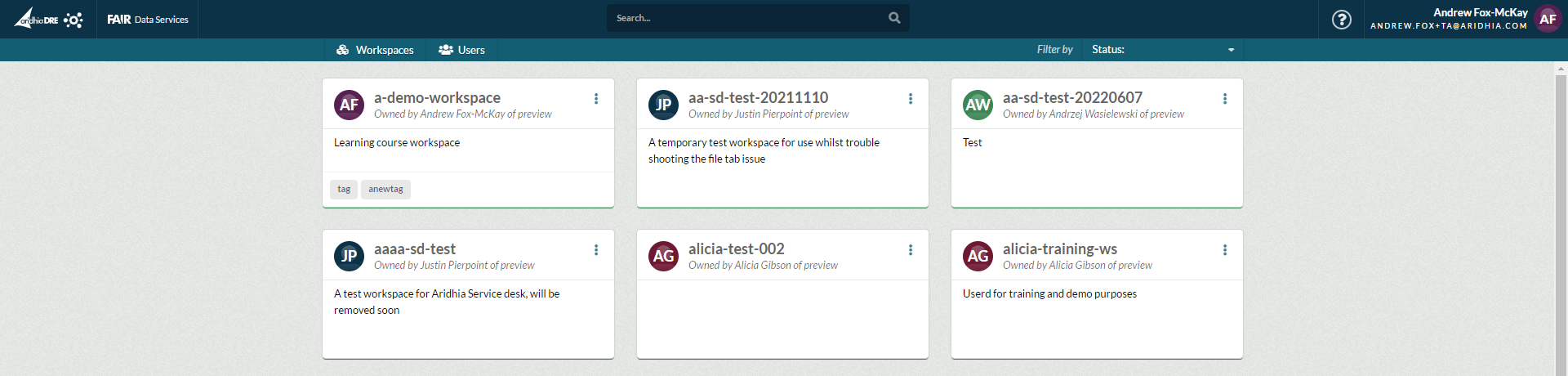
Task: Open FAIR Data Services link
Action: pos(148,20)
